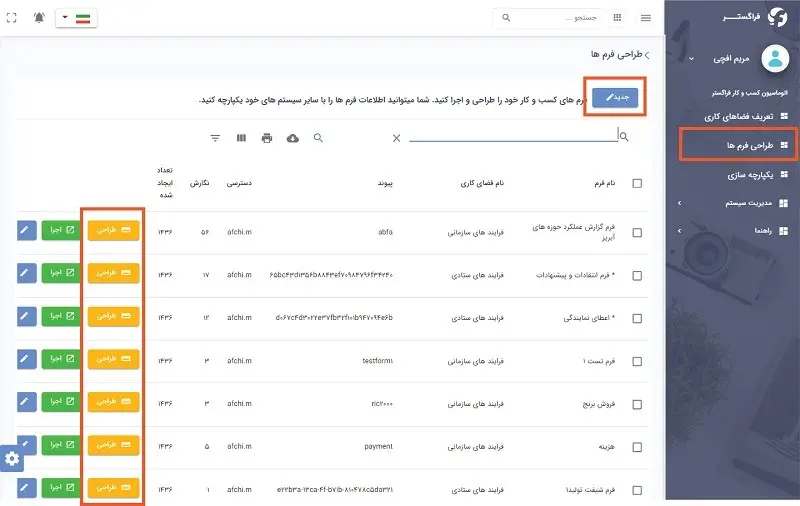Viewport: 800px width, 506px height.
Task: Click the green اجرا button for the testform1 row
Action: [61, 359]
